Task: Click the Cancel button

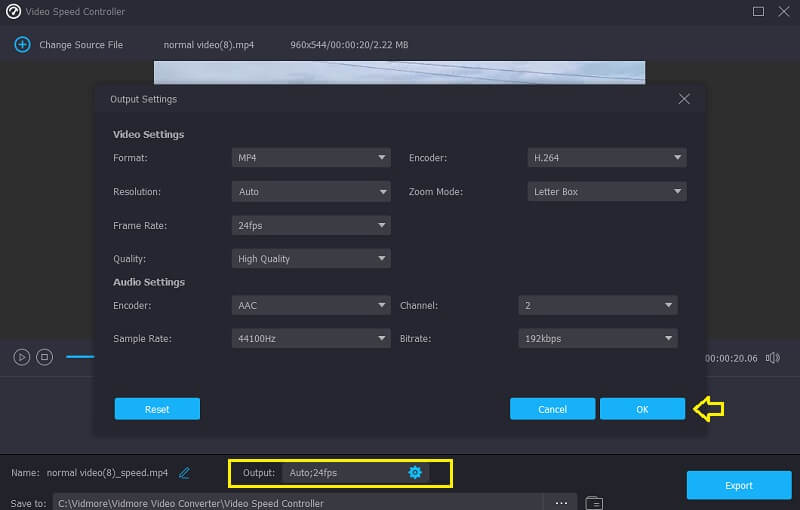Action: coord(552,409)
